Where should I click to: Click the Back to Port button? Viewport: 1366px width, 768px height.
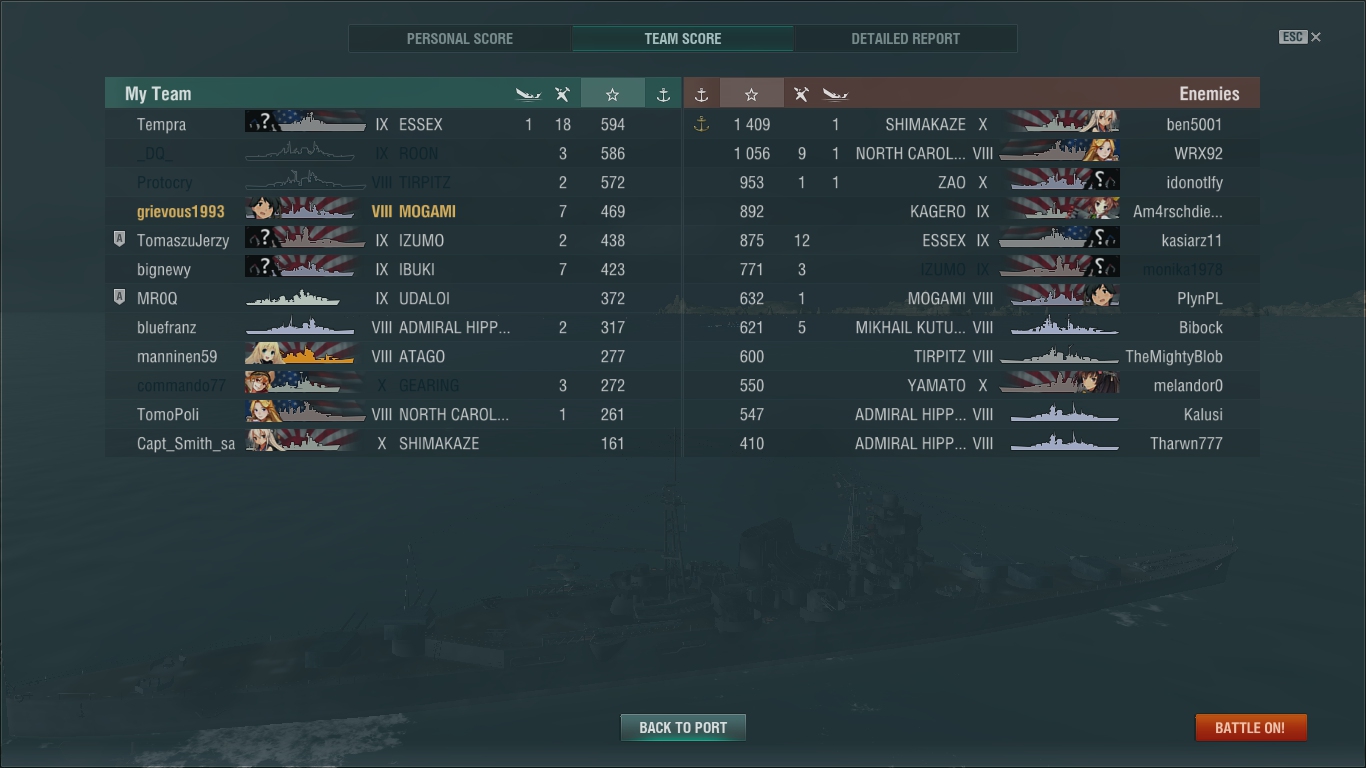[x=683, y=727]
